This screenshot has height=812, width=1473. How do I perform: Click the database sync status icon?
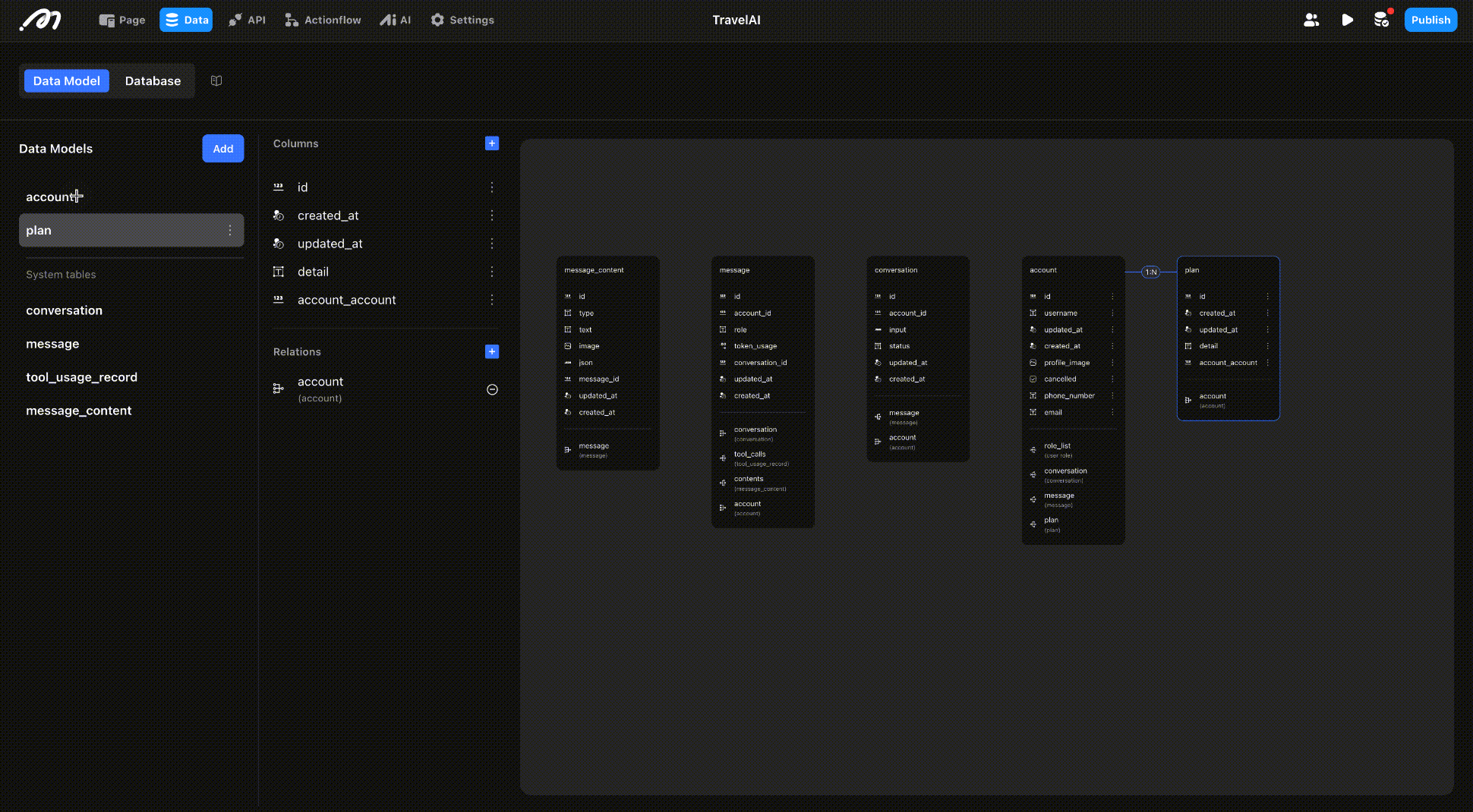coord(1381,20)
